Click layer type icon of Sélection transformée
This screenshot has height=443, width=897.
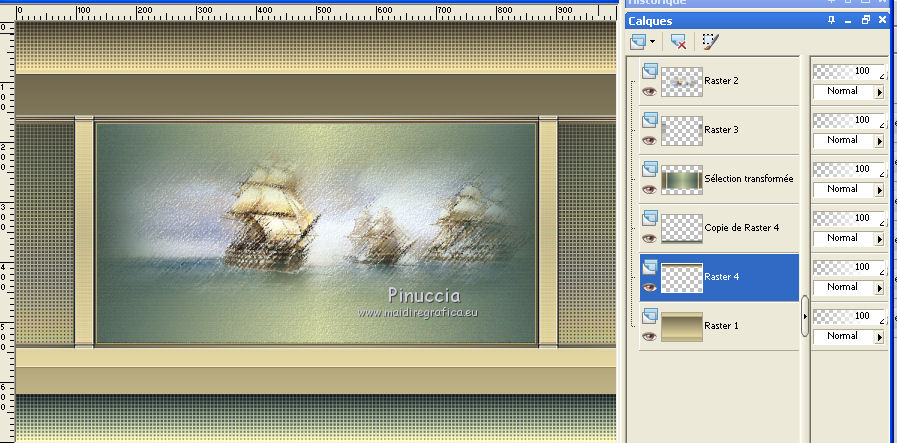[650, 169]
